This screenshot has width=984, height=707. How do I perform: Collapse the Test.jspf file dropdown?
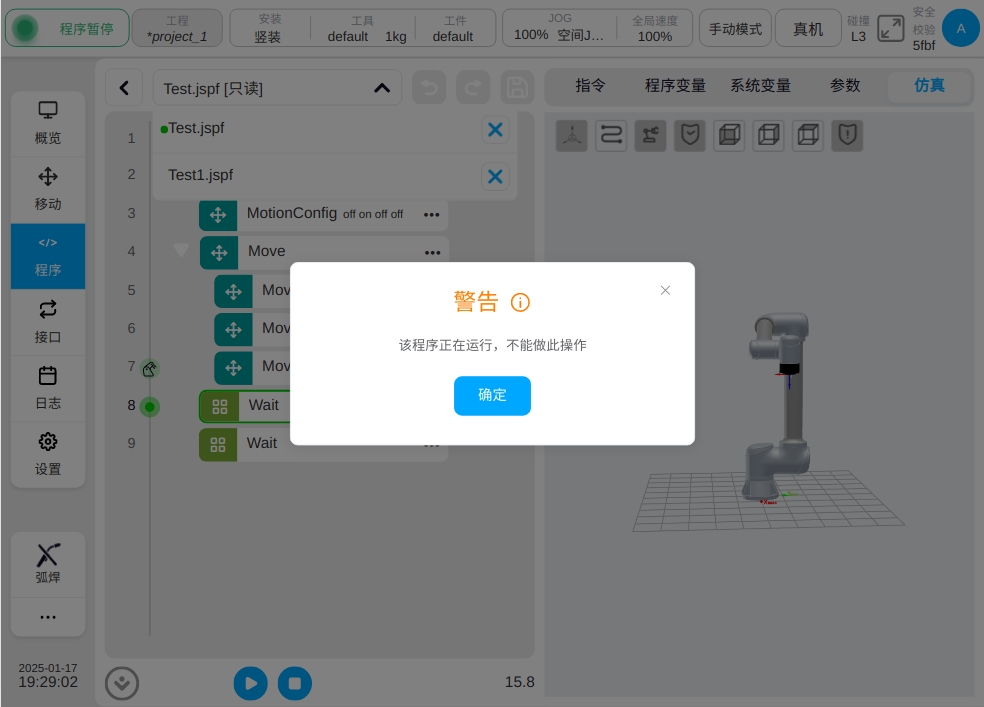pyautogui.click(x=381, y=88)
